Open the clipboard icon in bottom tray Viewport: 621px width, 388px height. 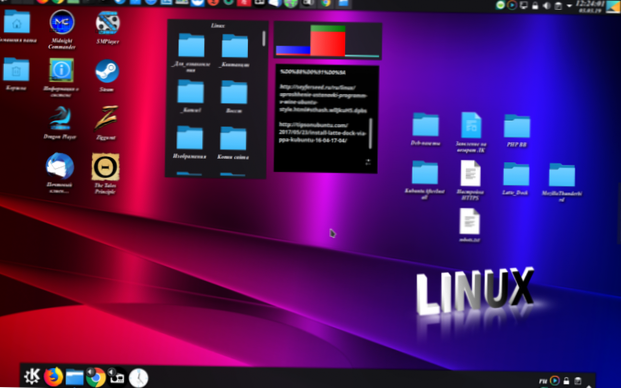578,380
